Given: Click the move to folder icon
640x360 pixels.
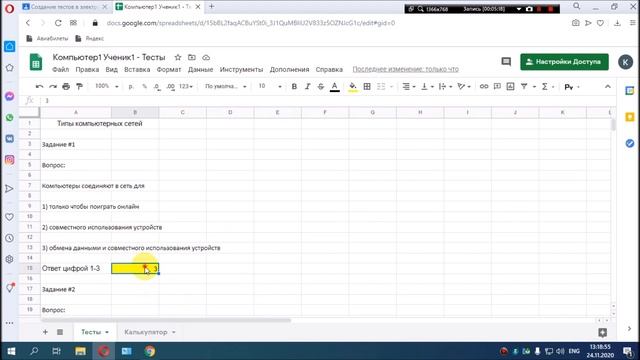Looking at the screenshot, I should pyautogui.click(x=191, y=58).
